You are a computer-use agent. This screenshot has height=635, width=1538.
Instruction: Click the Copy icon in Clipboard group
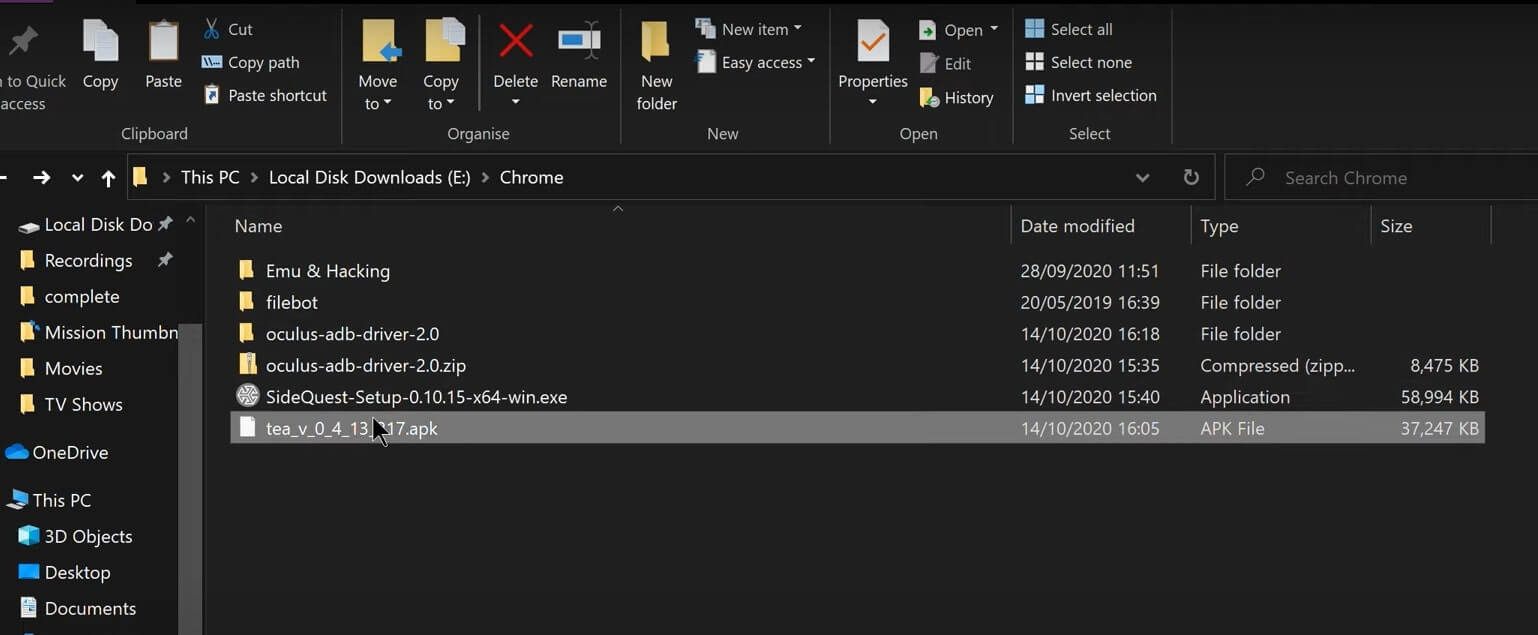[x=100, y=43]
